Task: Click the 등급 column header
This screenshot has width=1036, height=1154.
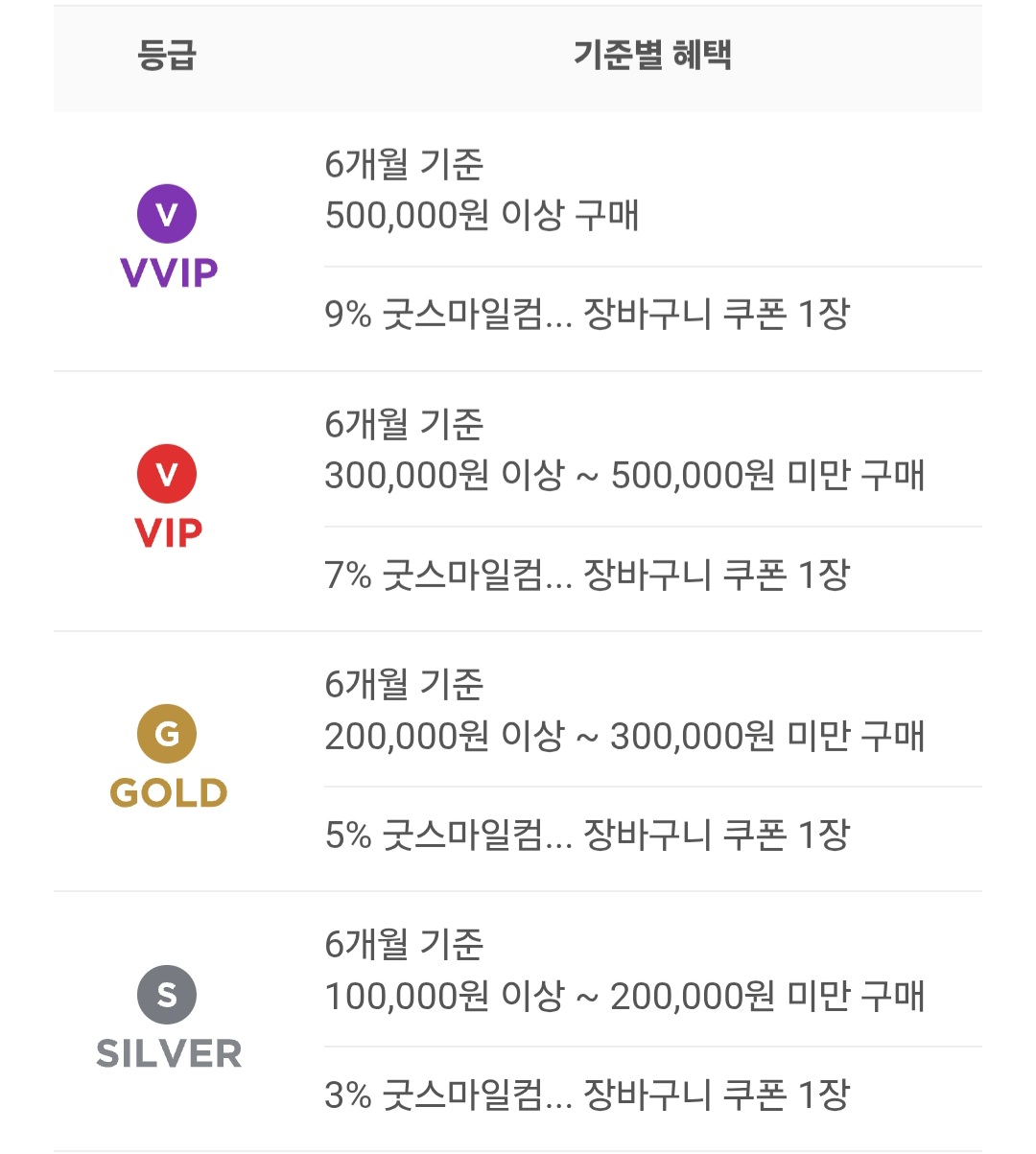Action: (x=167, y=55)
